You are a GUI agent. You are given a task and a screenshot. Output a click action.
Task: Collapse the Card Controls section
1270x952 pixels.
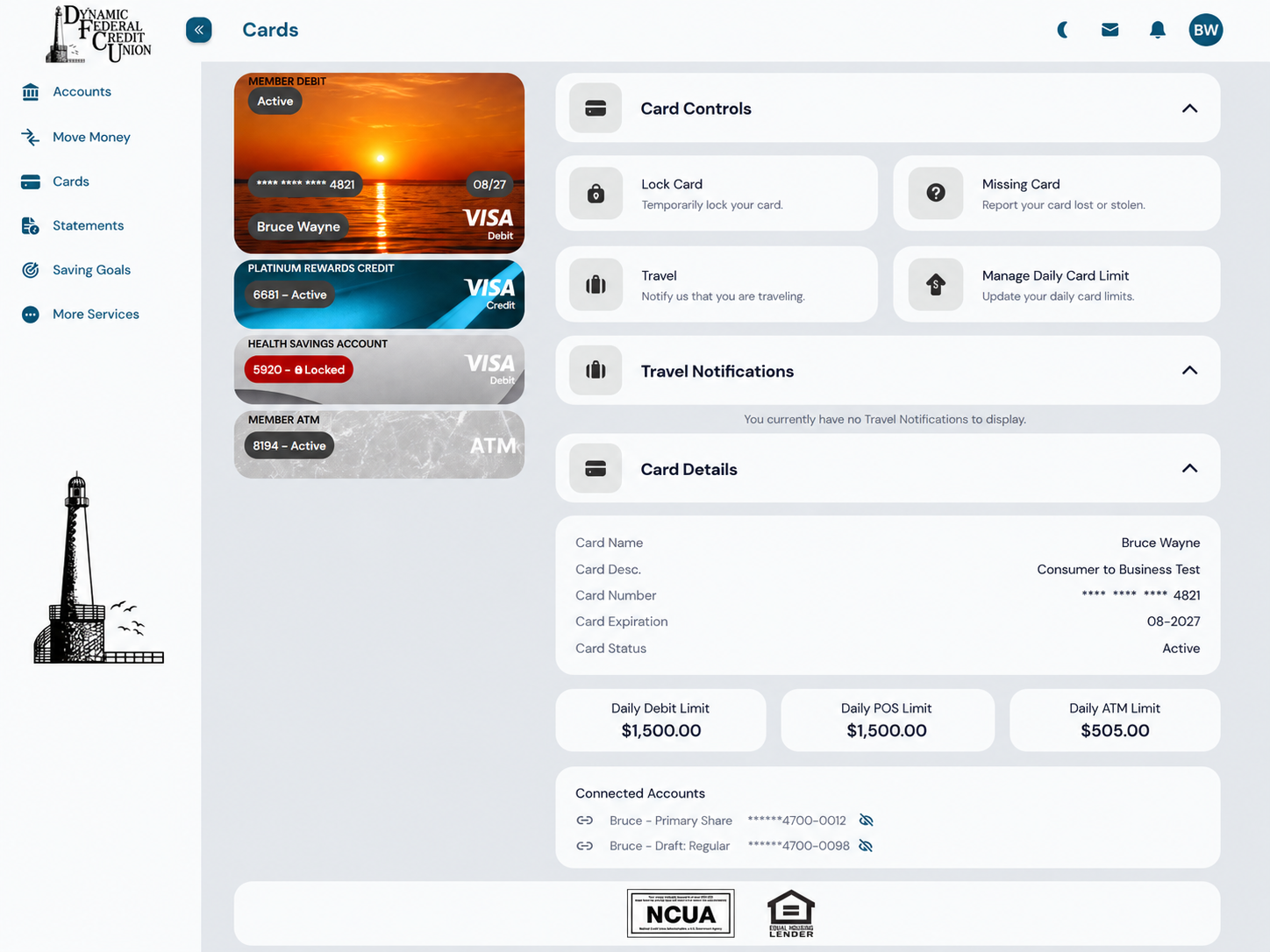point(1189,109)
